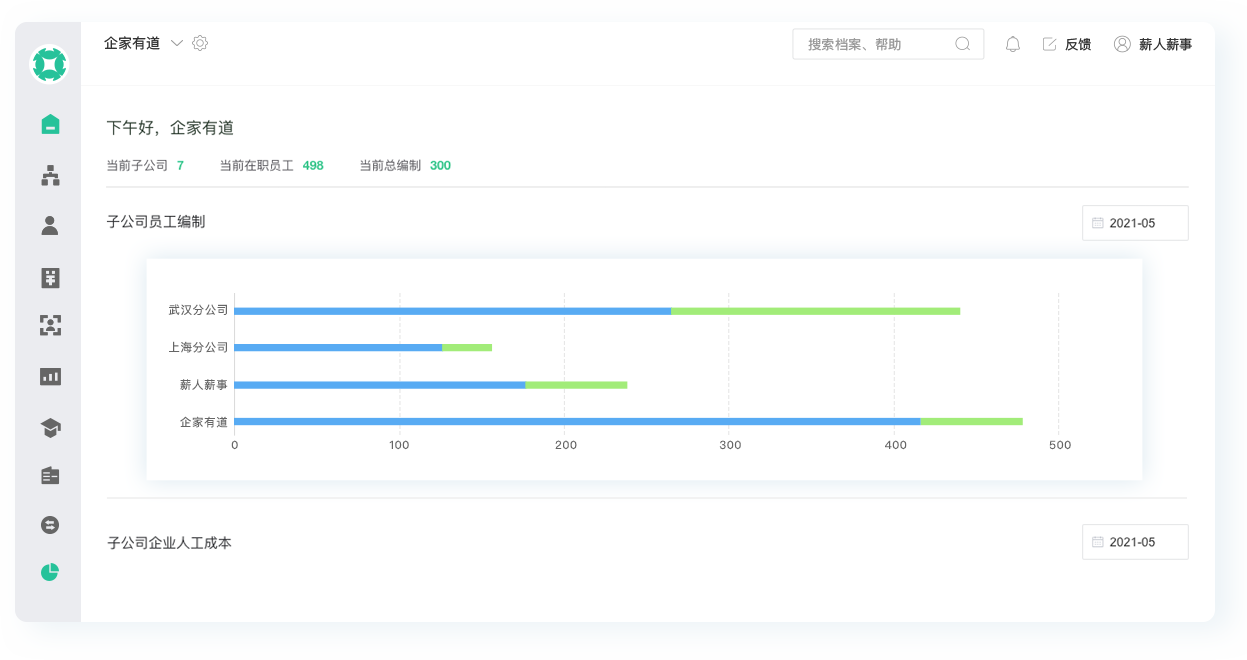
Task: Click the blue segment of 企家有道 bar
Action: pos(576,422)
